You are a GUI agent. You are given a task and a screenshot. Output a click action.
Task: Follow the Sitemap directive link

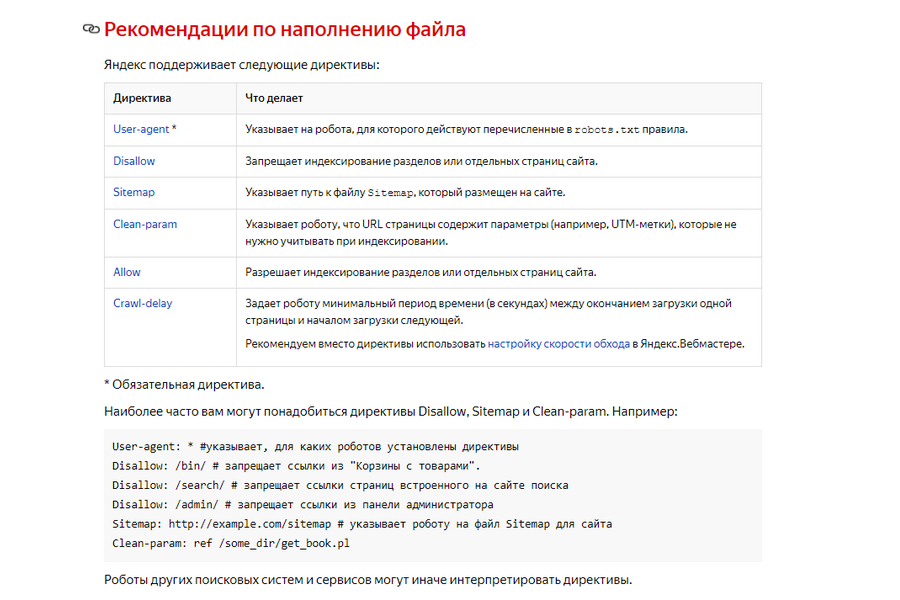[x=134, y=191]
